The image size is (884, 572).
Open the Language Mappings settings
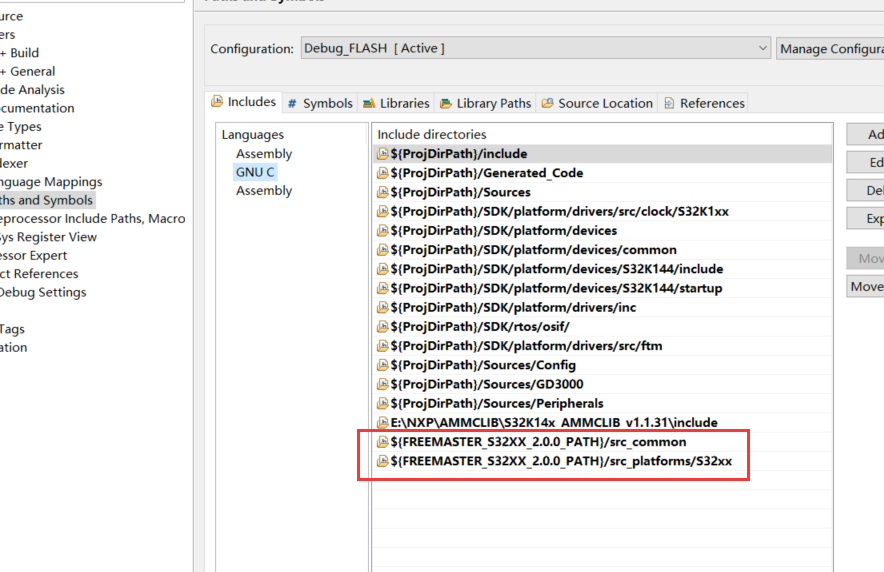click(51, 181)
